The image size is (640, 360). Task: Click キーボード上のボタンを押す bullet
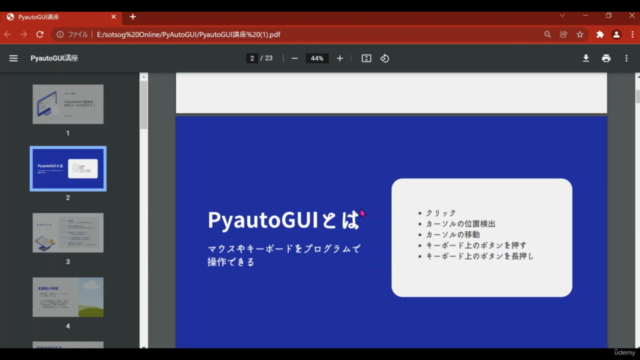point(476,245)
